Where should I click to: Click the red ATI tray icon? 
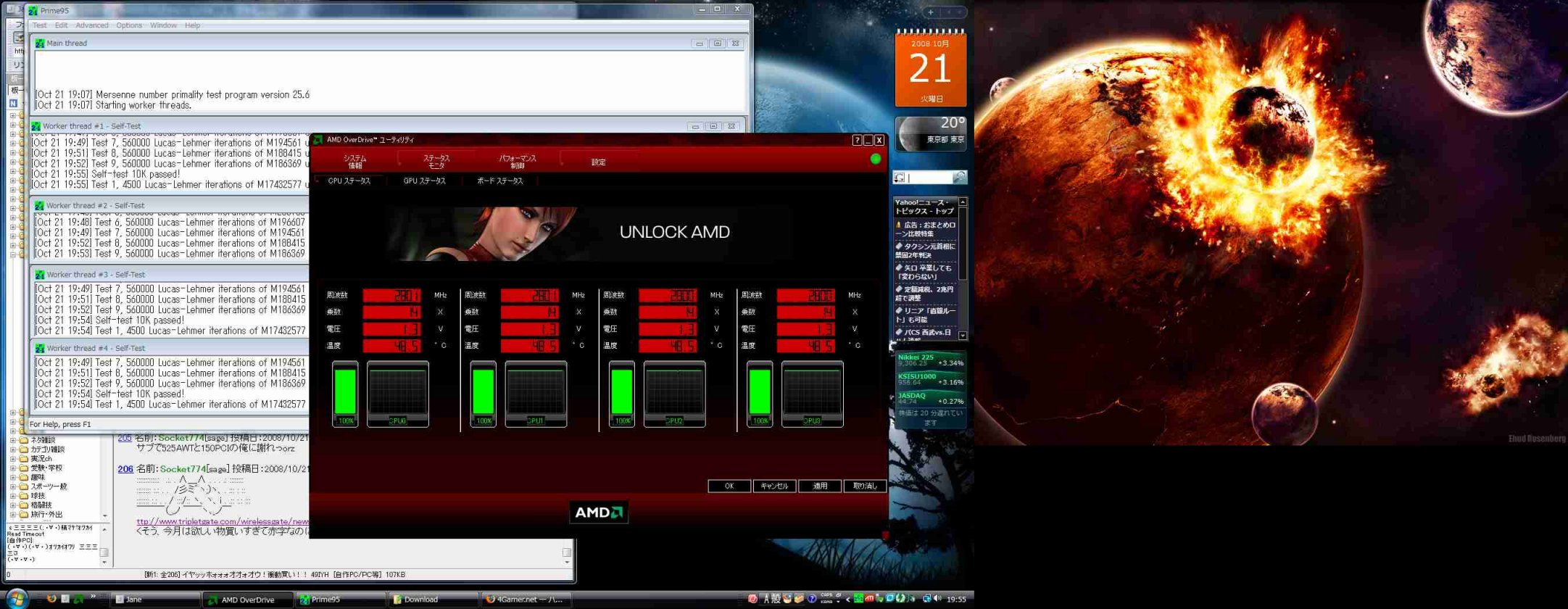(x=869, y=599)
